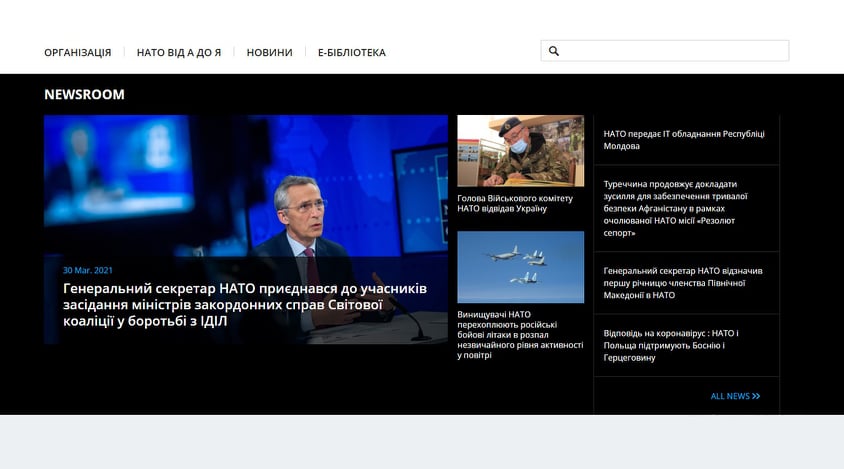Open article on Північної Македонії anniversary
Image resolution: width=844 pixels, height=469 pixels.
click(683, 283)
